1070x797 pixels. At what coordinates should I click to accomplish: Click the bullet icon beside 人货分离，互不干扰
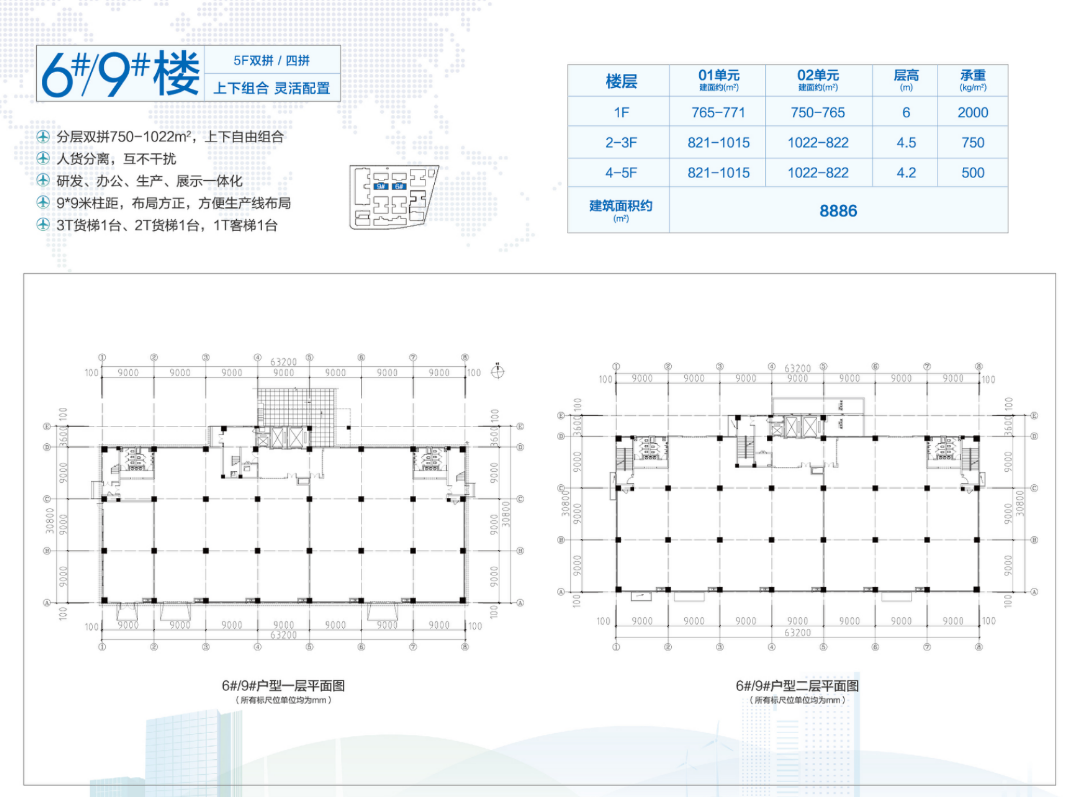[43, 159]
